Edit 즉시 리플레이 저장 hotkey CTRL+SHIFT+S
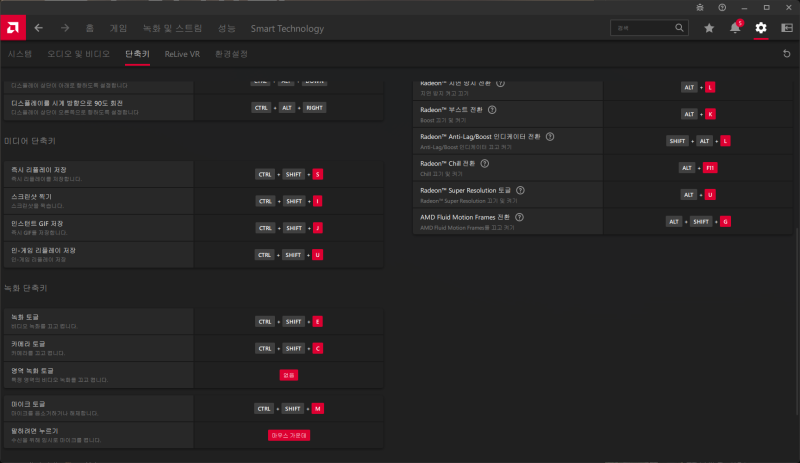Viewport: 800px width, 463px height. (289, 175)
